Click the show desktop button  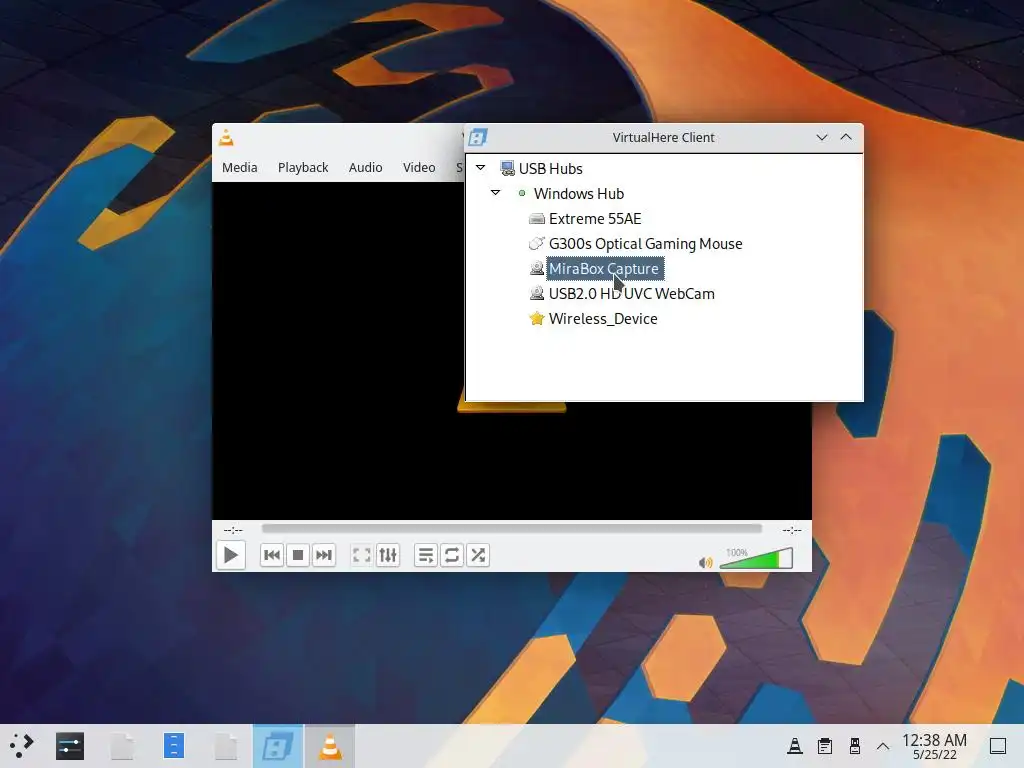[998, 746]
